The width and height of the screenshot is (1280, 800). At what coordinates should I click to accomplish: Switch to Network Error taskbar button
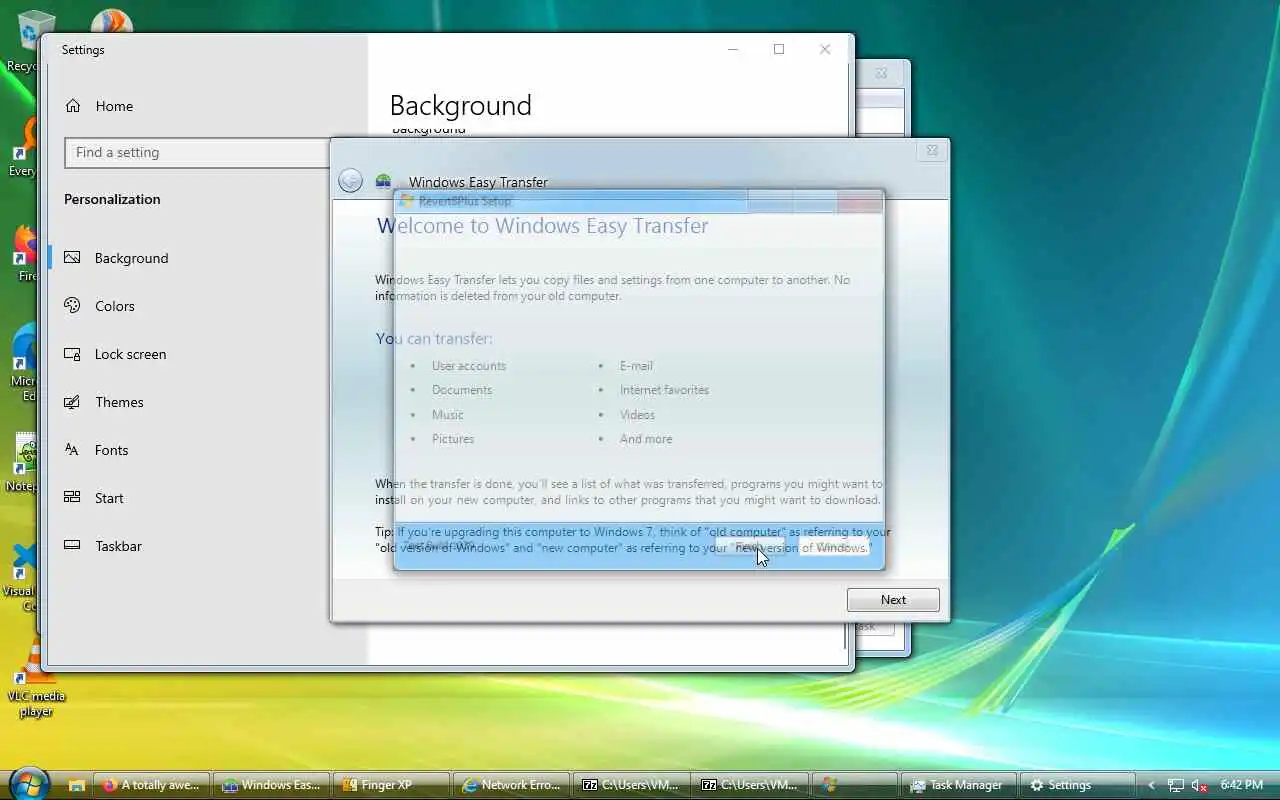pyautogui.click(x=511, y=785)
